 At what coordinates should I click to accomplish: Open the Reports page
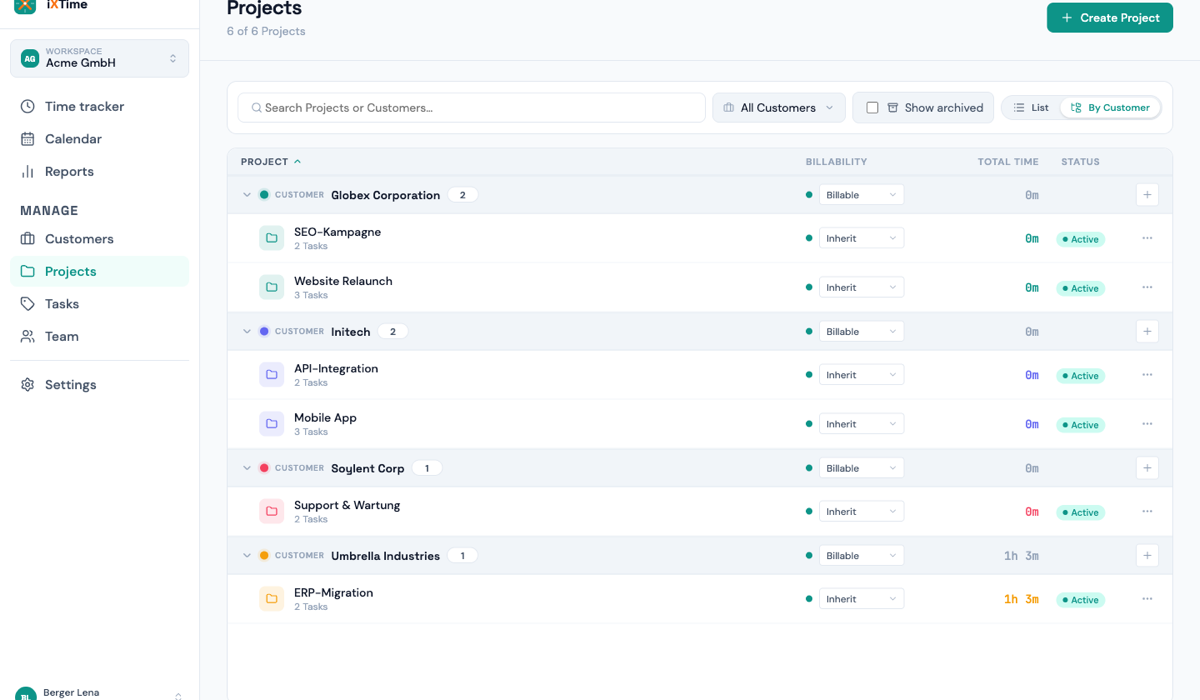coord(99,171)
